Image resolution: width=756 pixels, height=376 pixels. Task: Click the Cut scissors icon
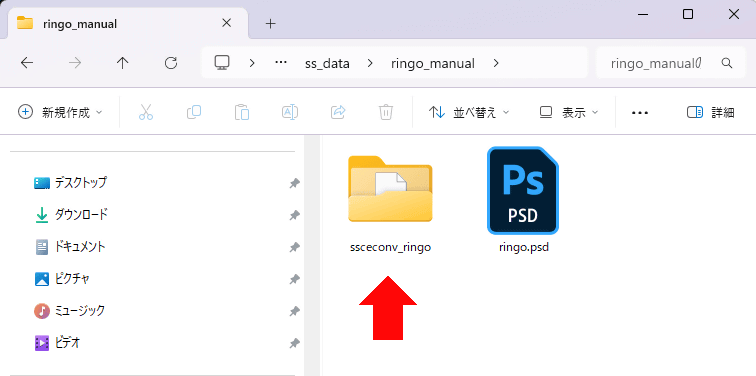coord(146,112)
